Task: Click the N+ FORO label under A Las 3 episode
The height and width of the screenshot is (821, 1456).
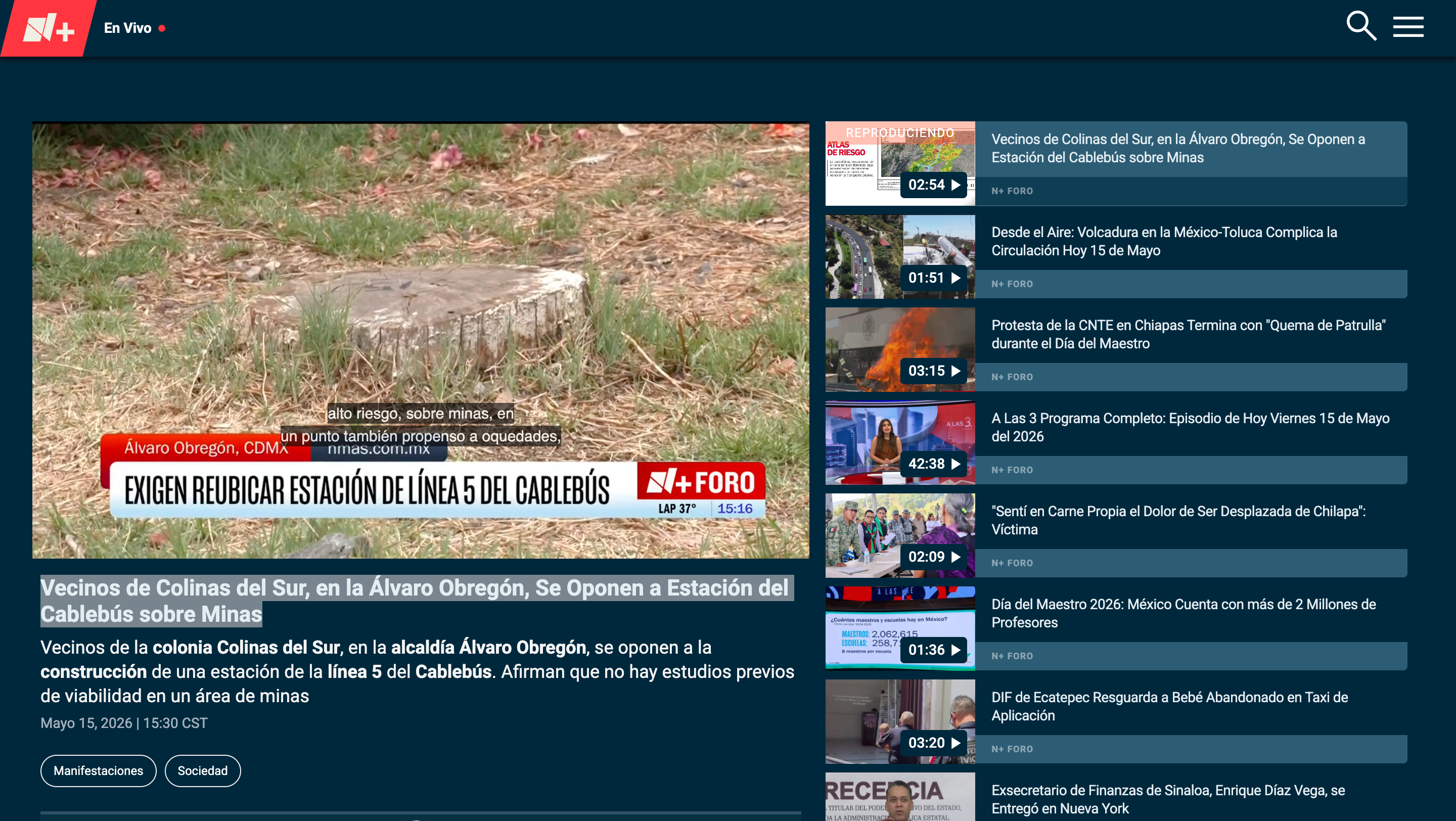Action: (x=1012, y=470)
